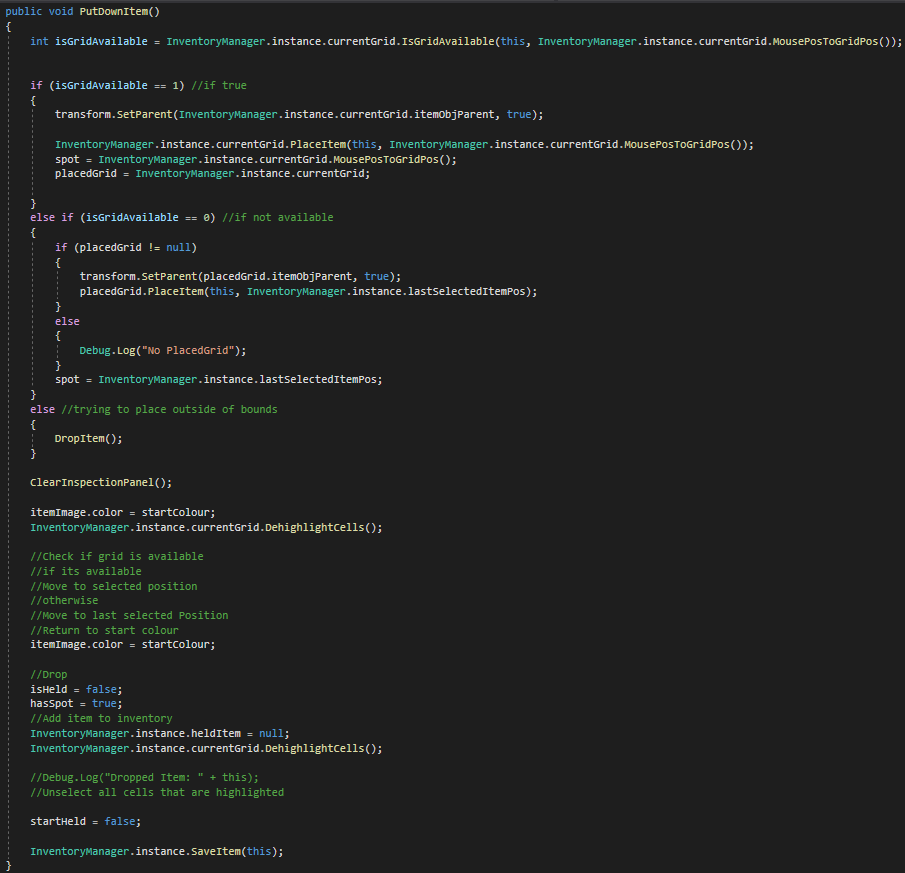Click 'spot' in the 'spot = ...MousePosToGridPos();' line
The image size is (905, 873).
(67, 159)
